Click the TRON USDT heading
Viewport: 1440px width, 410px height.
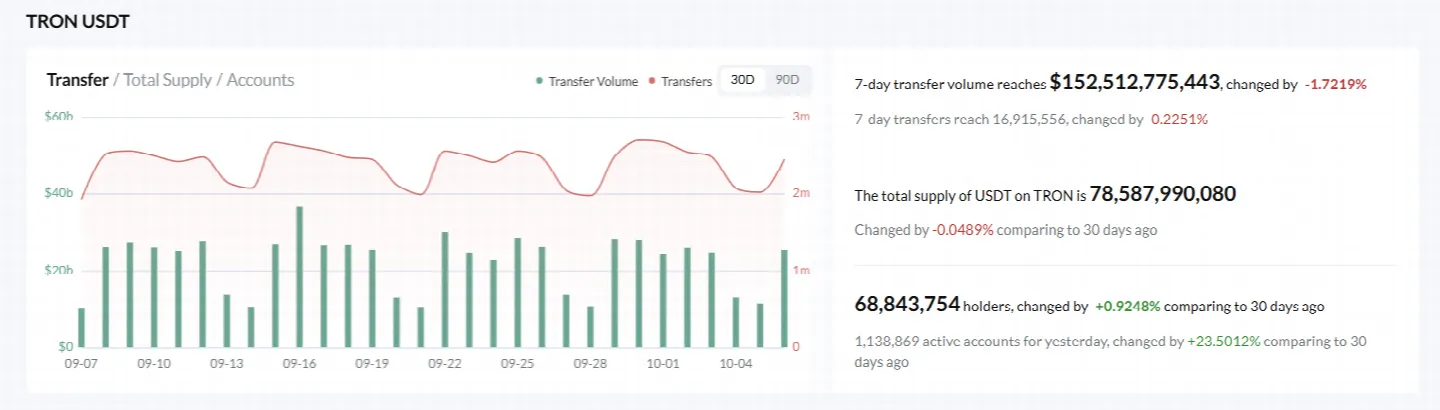[78, 21]
